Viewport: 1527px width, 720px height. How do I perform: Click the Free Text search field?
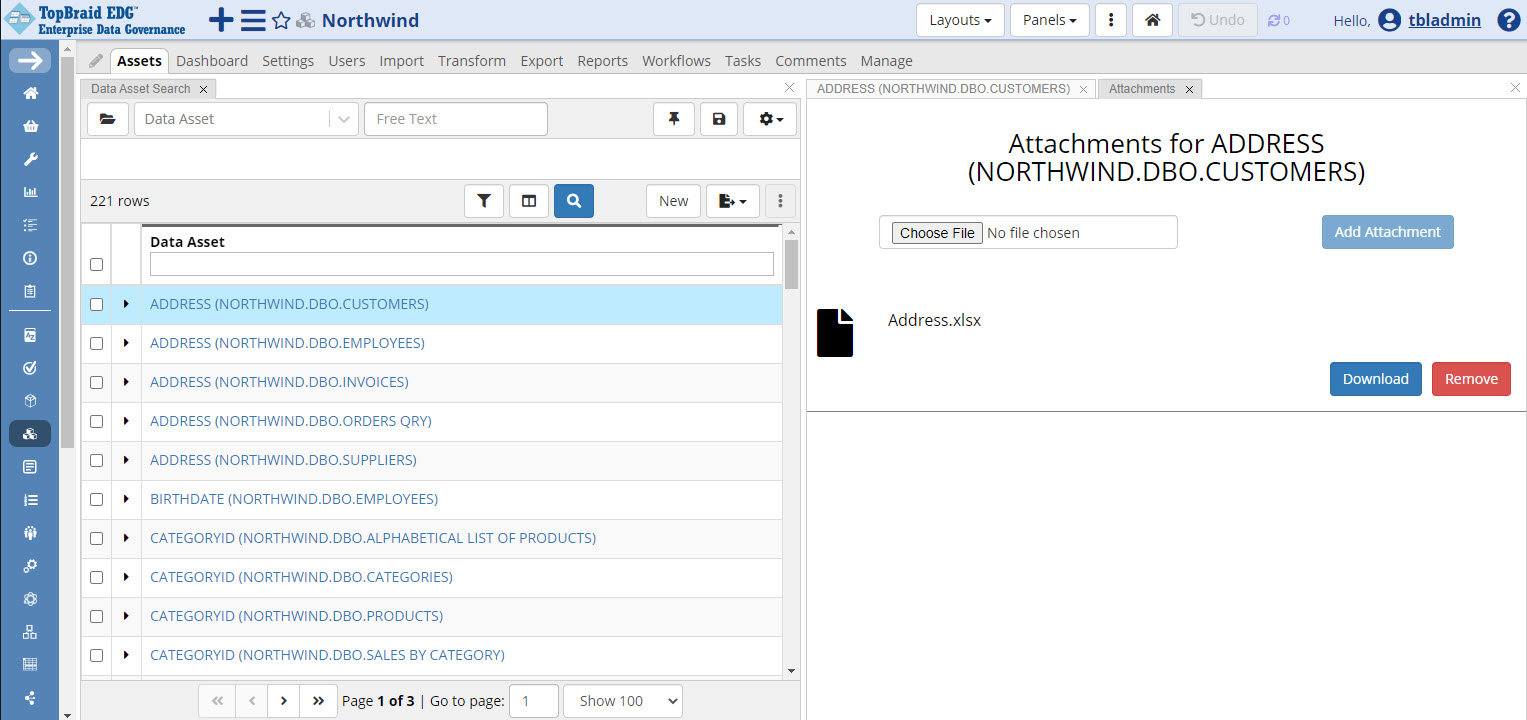tap(456, 119)
